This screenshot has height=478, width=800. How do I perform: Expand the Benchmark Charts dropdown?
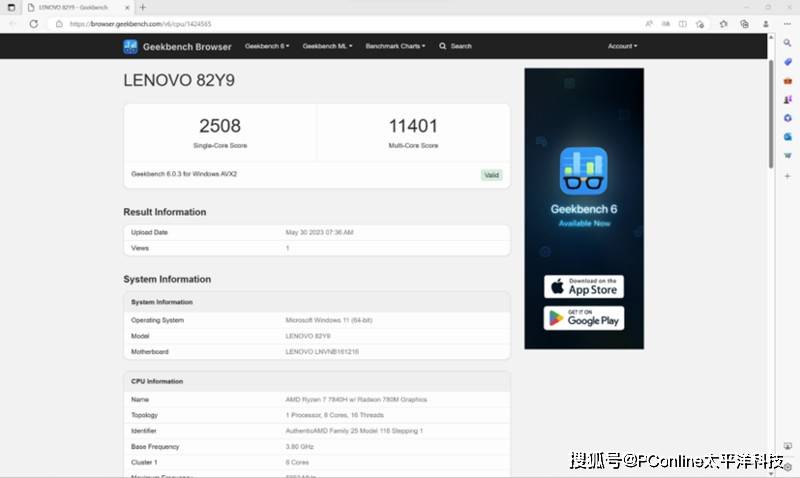(395, 46)
